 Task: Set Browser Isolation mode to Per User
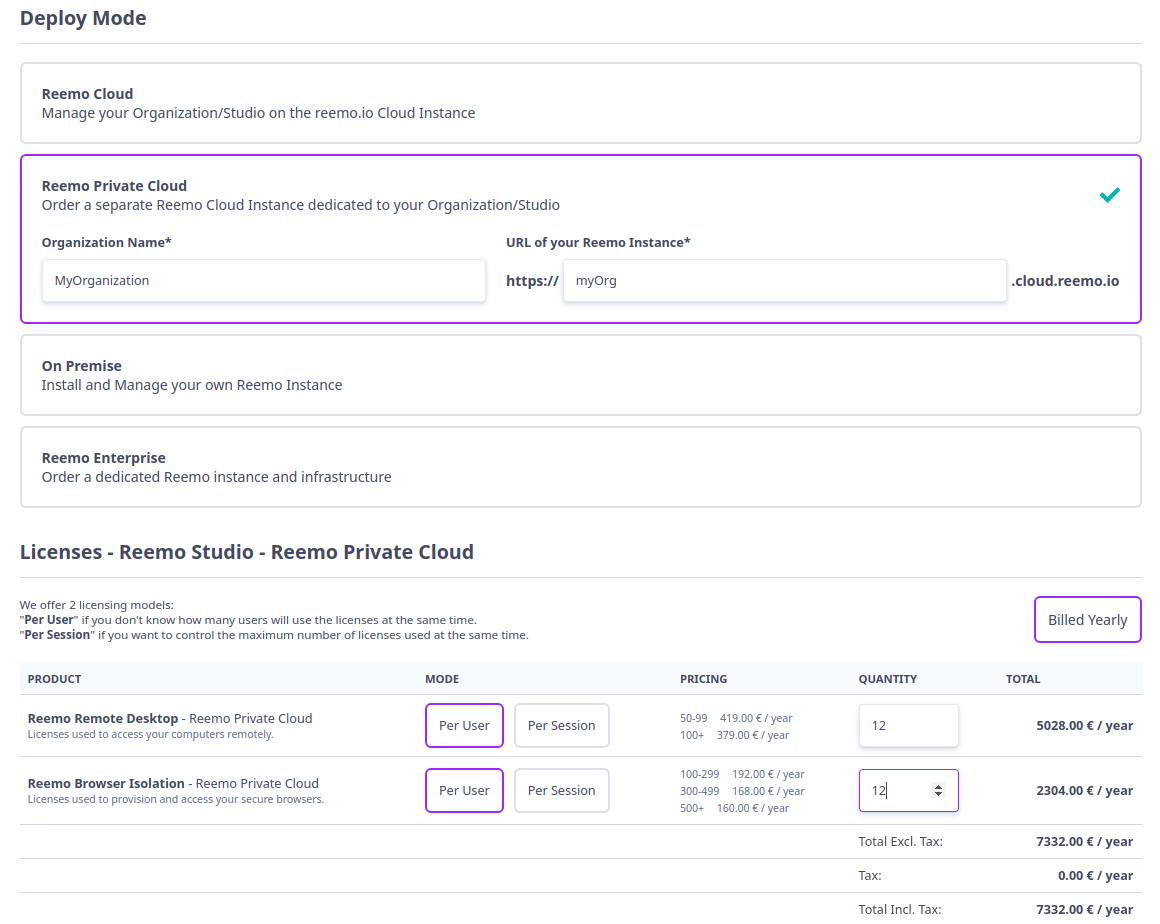[x=464, y=790]
